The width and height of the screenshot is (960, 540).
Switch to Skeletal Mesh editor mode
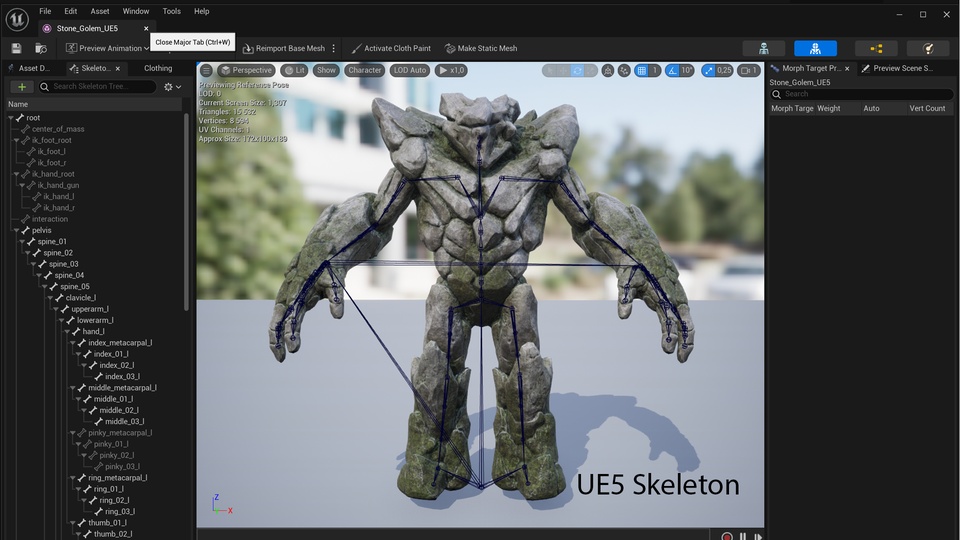[815, 48]
